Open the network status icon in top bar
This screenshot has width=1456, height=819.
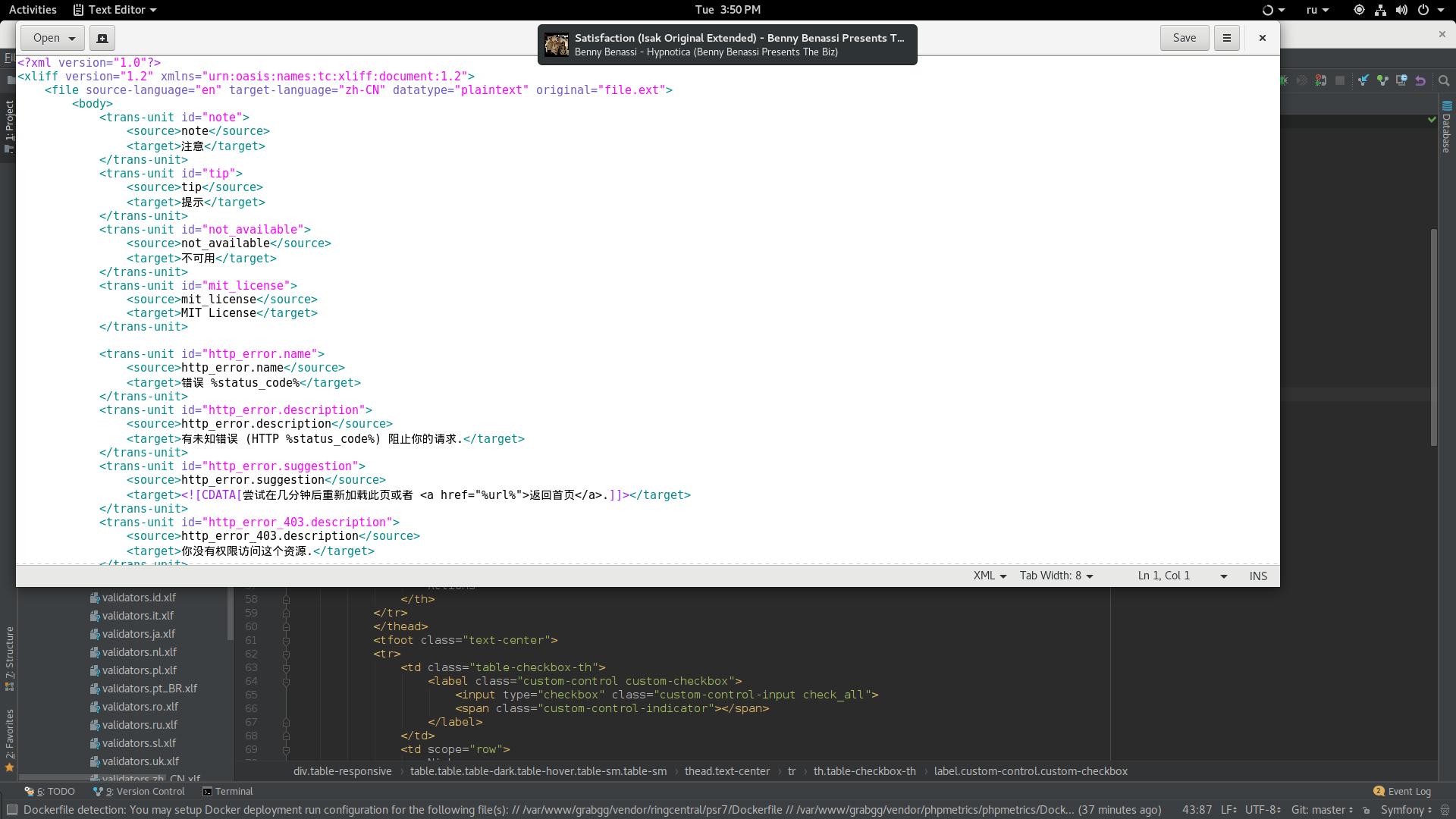pos(1380,10)
